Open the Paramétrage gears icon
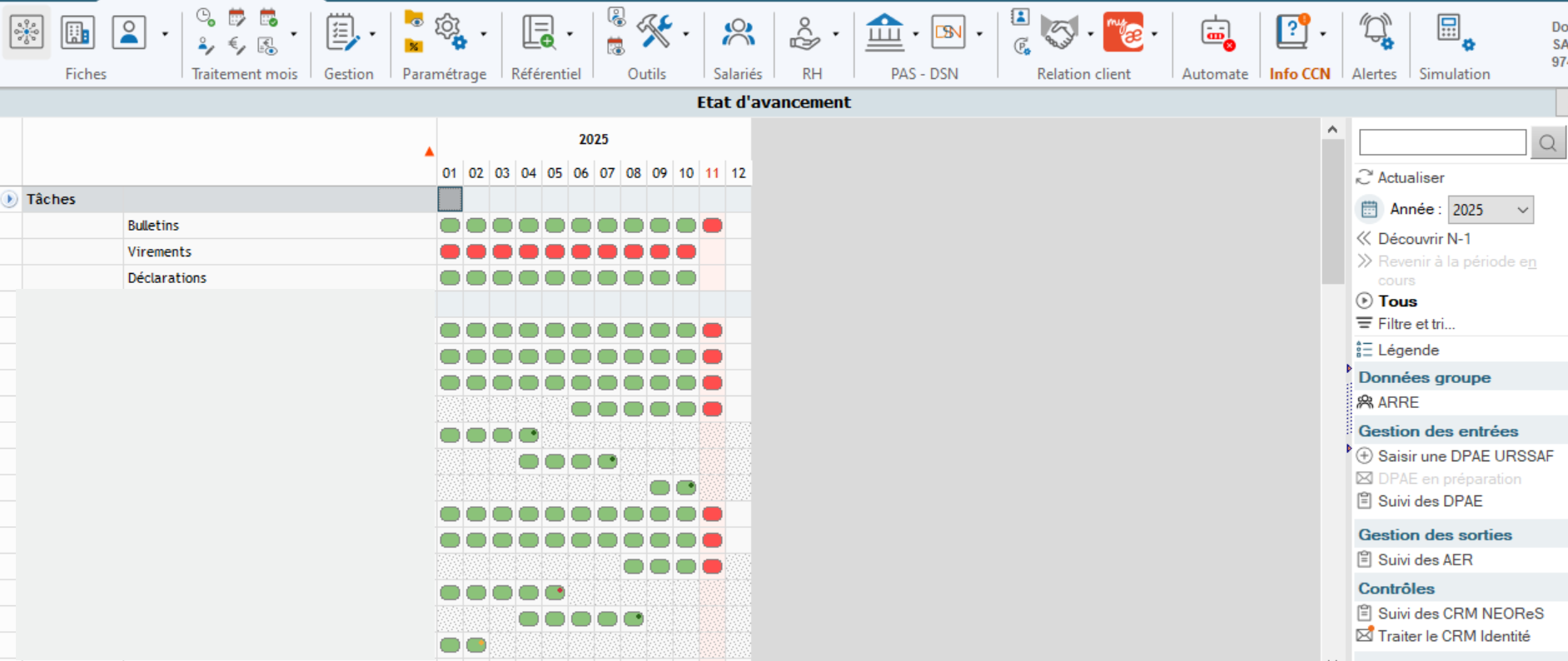The height and width of the screenshot is (661, 1568). [x=450, y=32]
